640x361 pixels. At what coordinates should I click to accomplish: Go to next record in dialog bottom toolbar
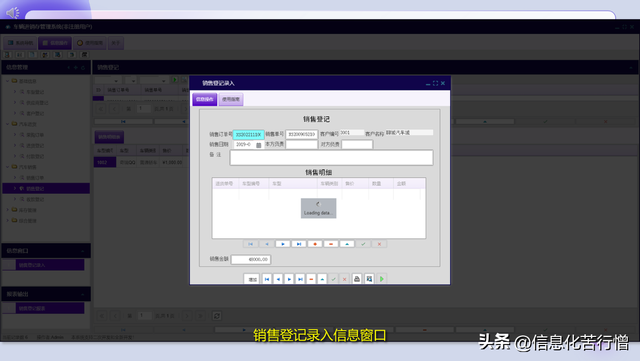point(289,279)
